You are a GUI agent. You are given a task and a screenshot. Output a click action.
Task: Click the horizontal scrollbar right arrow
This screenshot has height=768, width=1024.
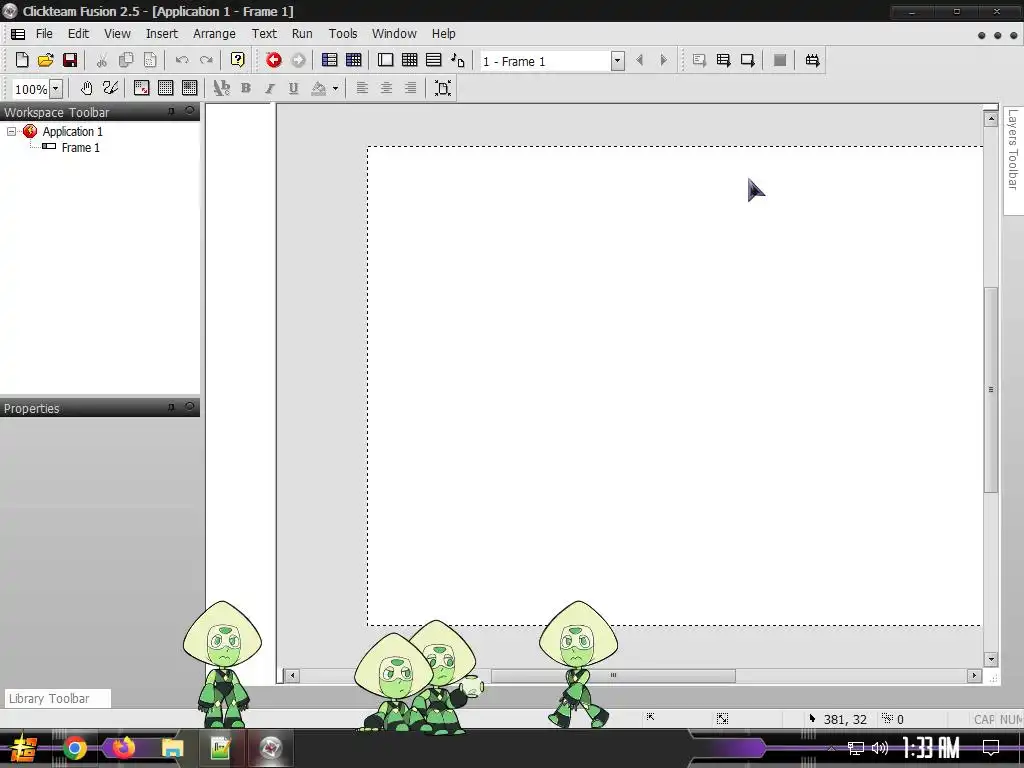(974, 675)
